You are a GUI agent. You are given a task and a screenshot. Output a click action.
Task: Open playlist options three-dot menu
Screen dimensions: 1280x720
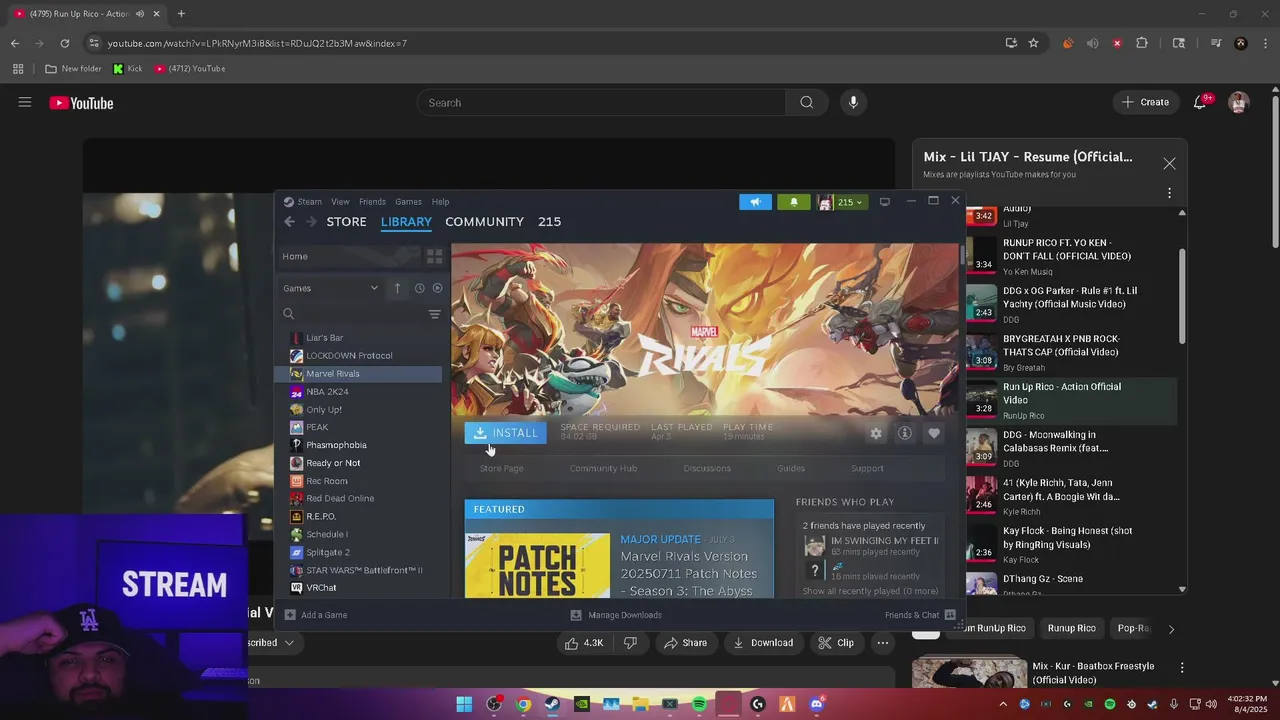[x=1169, y=193]
